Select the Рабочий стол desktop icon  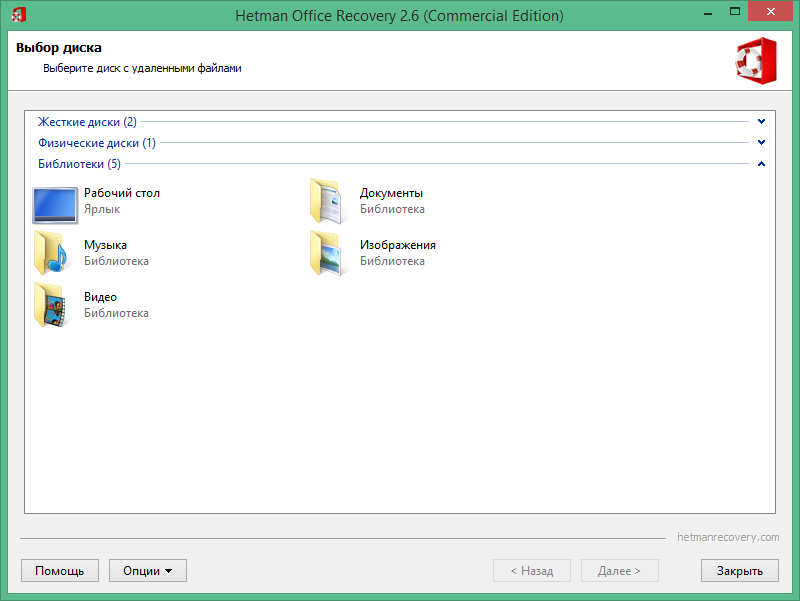click(x=55, y=205)
